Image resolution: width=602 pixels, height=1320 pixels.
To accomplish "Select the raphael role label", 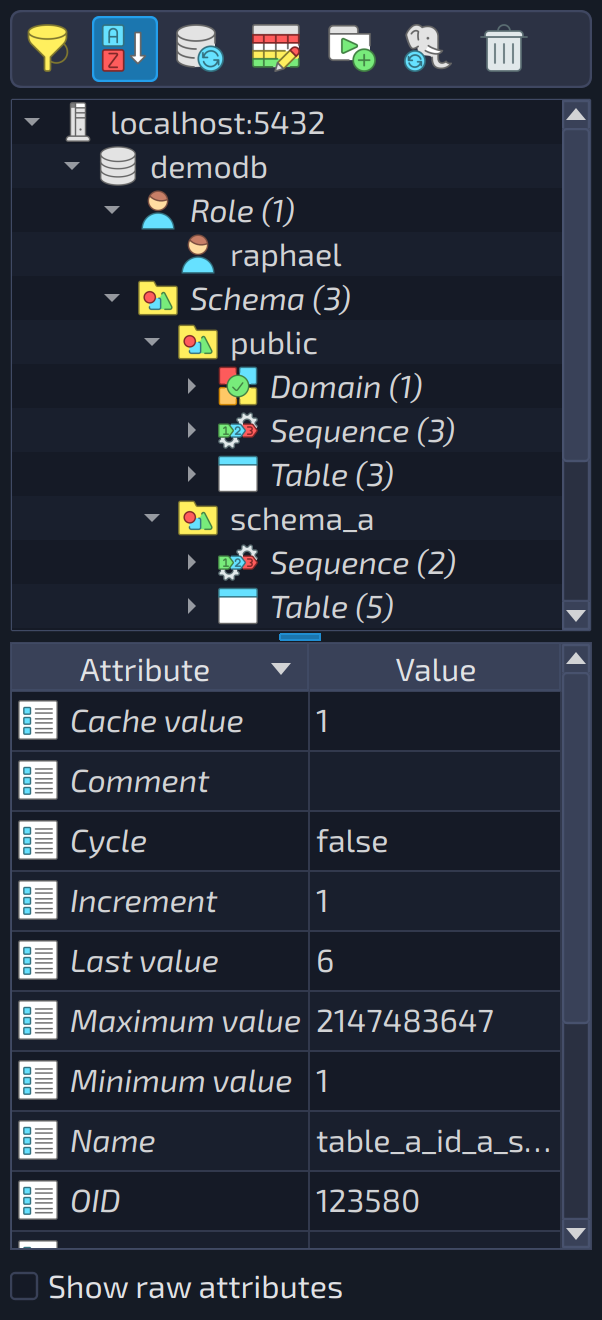I will pyautogui.click(x=286, y=255).
